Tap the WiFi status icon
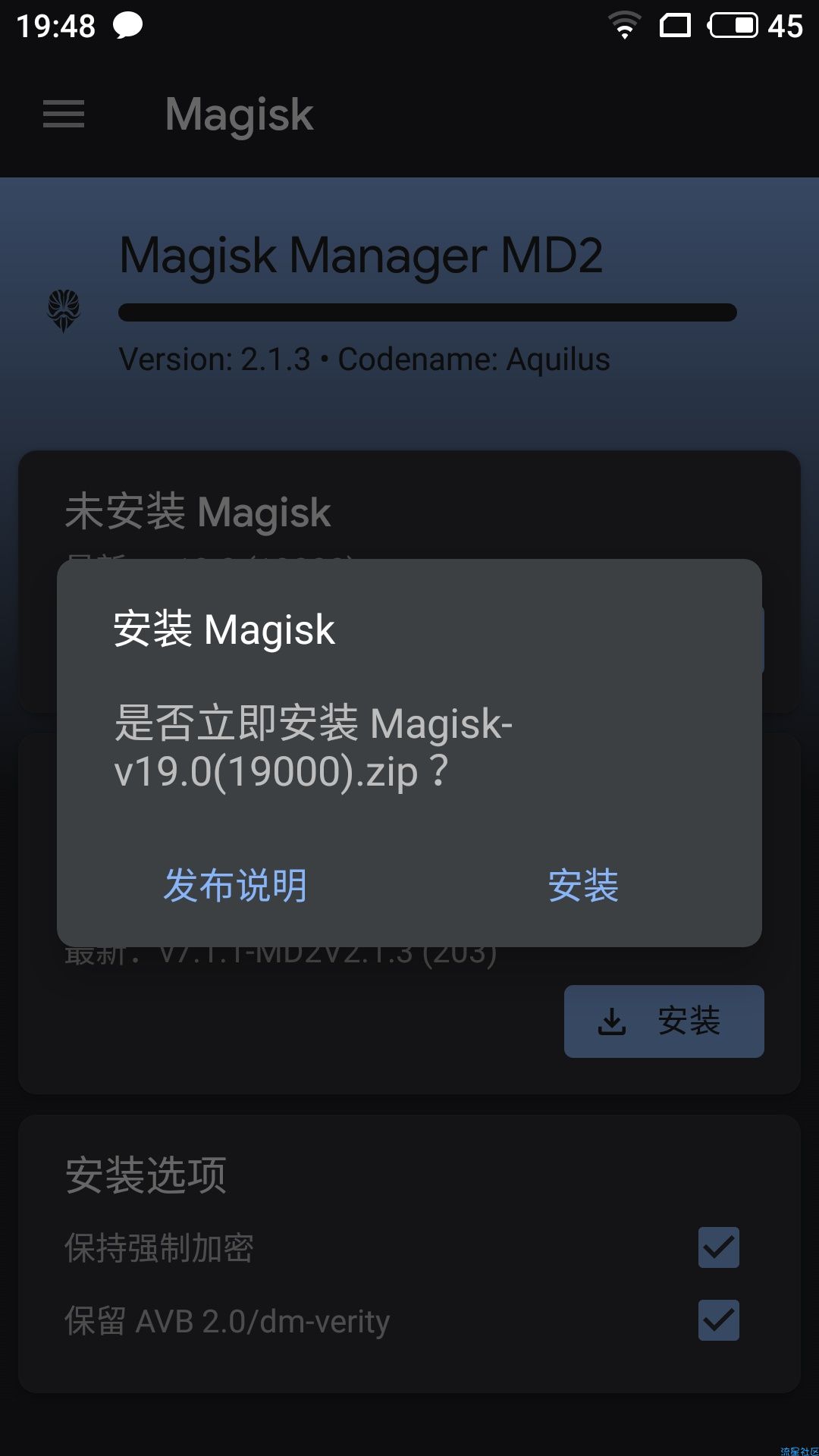The height and width of the screenshot is (1456, 819). [625, 26]
